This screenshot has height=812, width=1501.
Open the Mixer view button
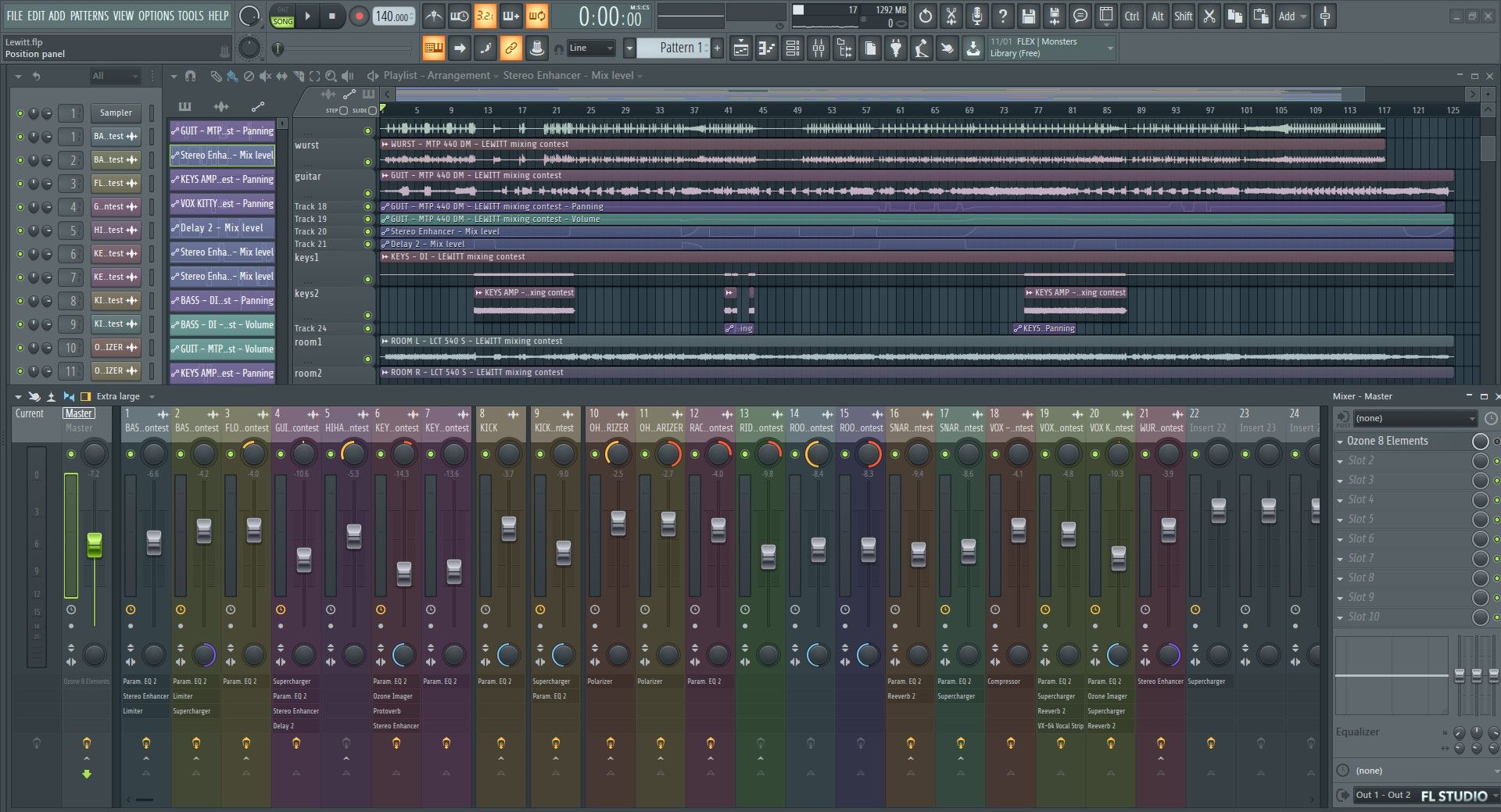(819, 48)
